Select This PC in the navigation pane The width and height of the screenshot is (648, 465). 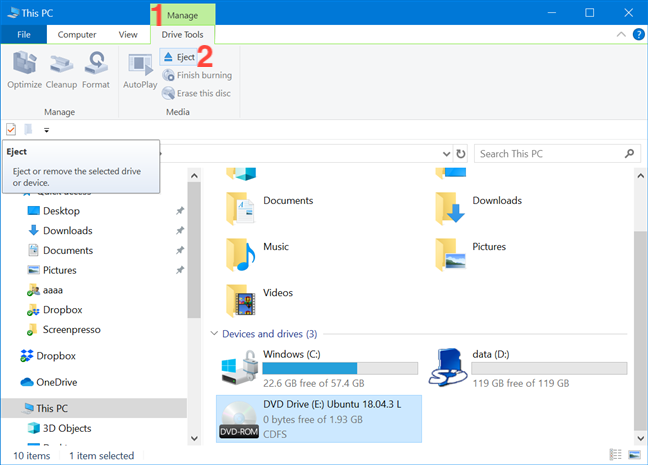coord(94,408)
